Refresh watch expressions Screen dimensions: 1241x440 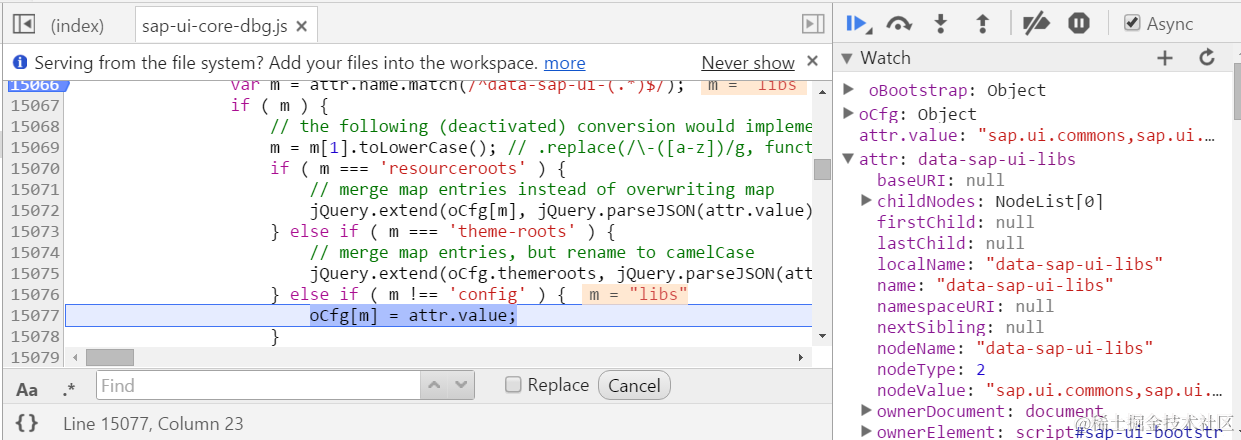1207,58
